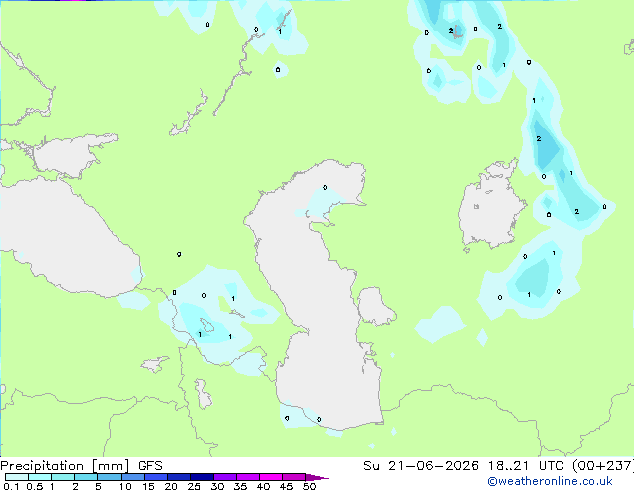Click the '40' legend scale label
This screenshot has width=634, height=490.
[263, 486]
